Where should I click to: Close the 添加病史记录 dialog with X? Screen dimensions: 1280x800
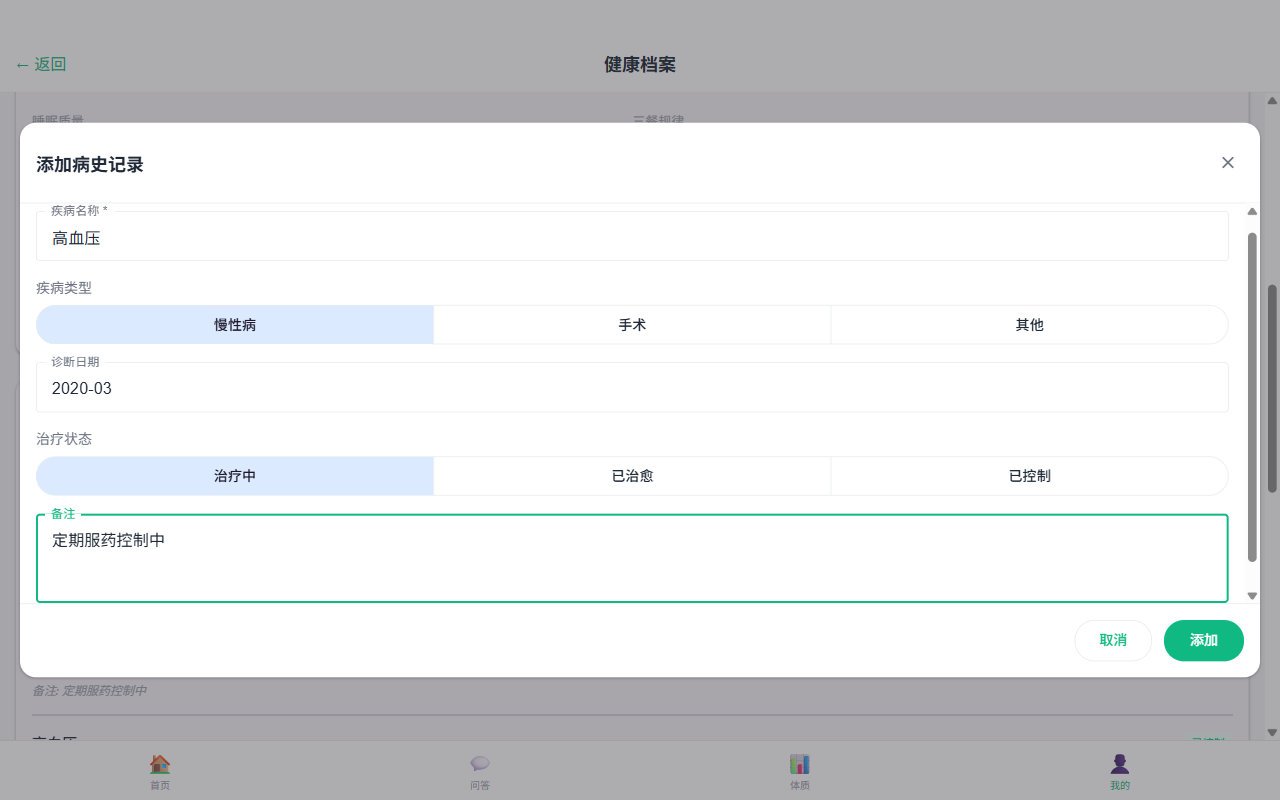point(1228,163)
